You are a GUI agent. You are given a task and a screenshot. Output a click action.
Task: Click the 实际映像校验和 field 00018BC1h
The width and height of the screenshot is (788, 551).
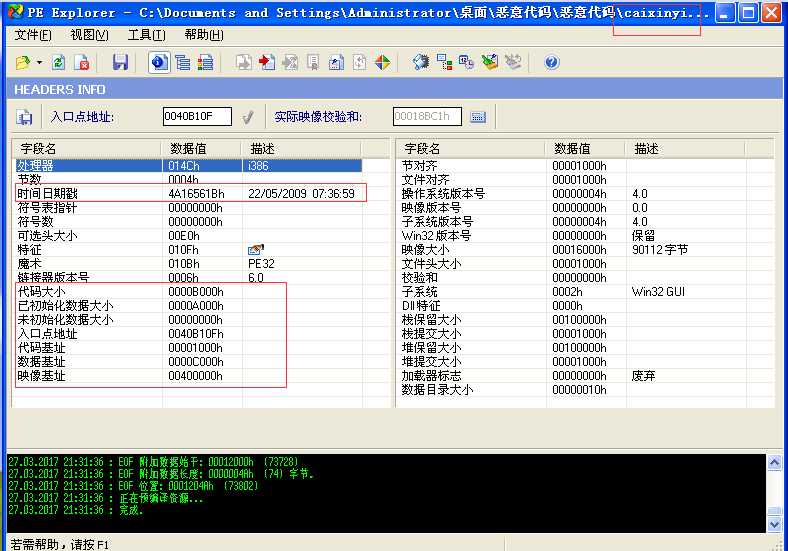[427, 117]
